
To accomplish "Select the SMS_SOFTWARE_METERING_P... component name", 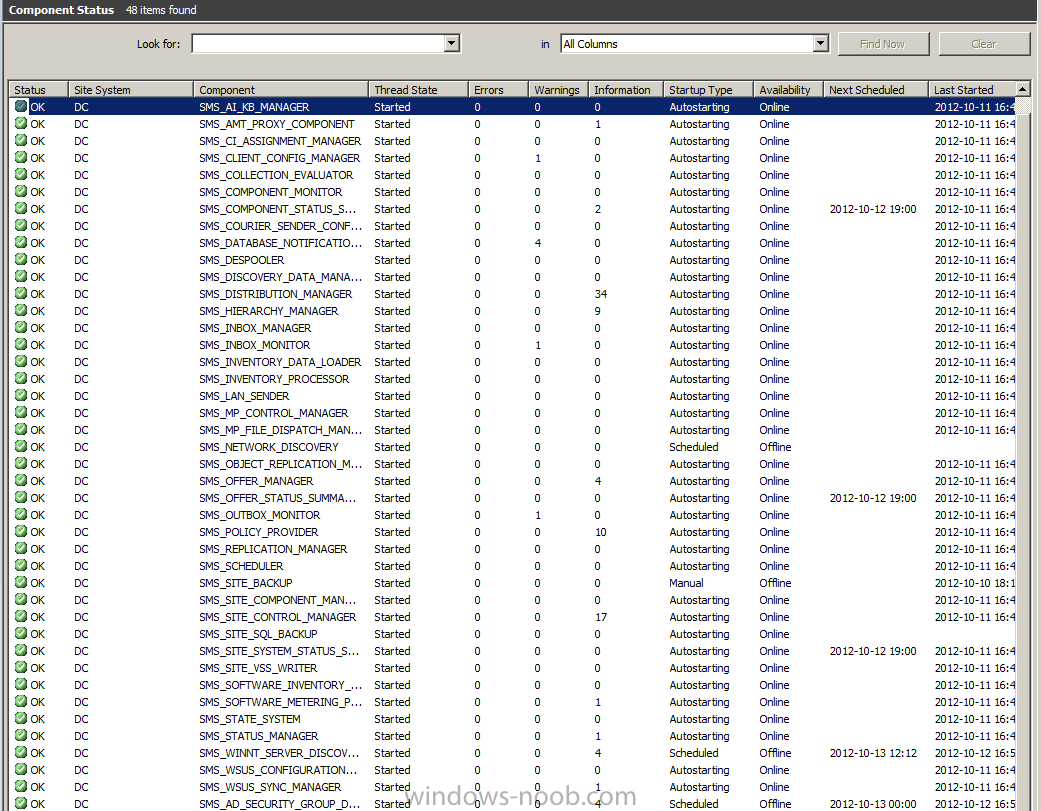I will point(280,701).
